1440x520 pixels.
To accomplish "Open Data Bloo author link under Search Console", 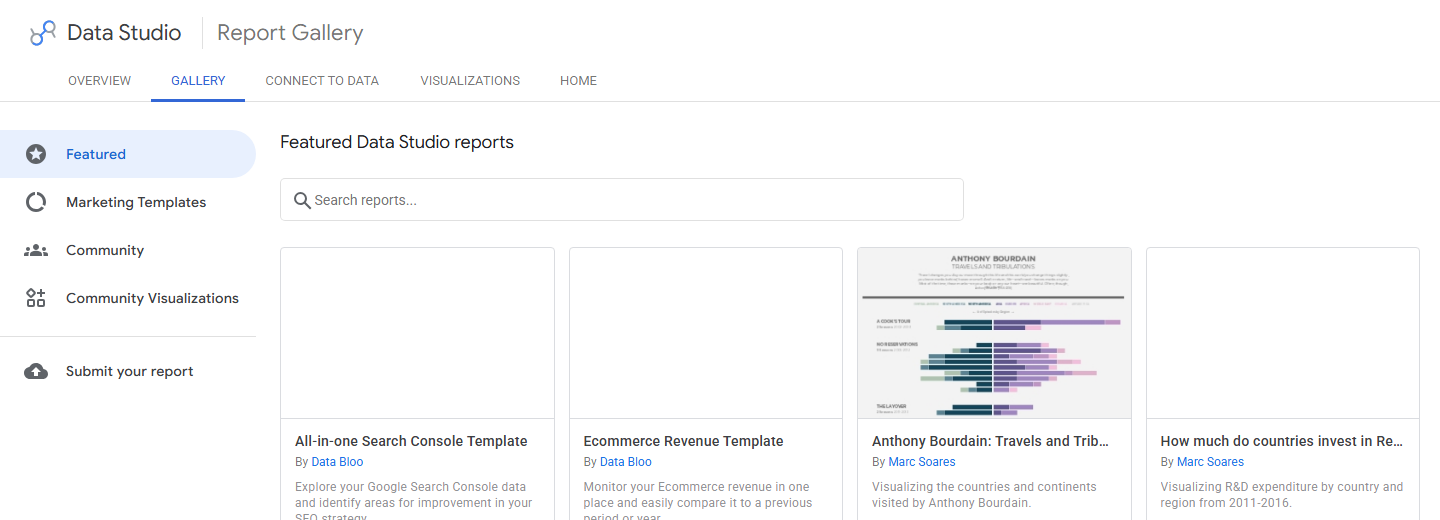I will (x=337, y=462).
